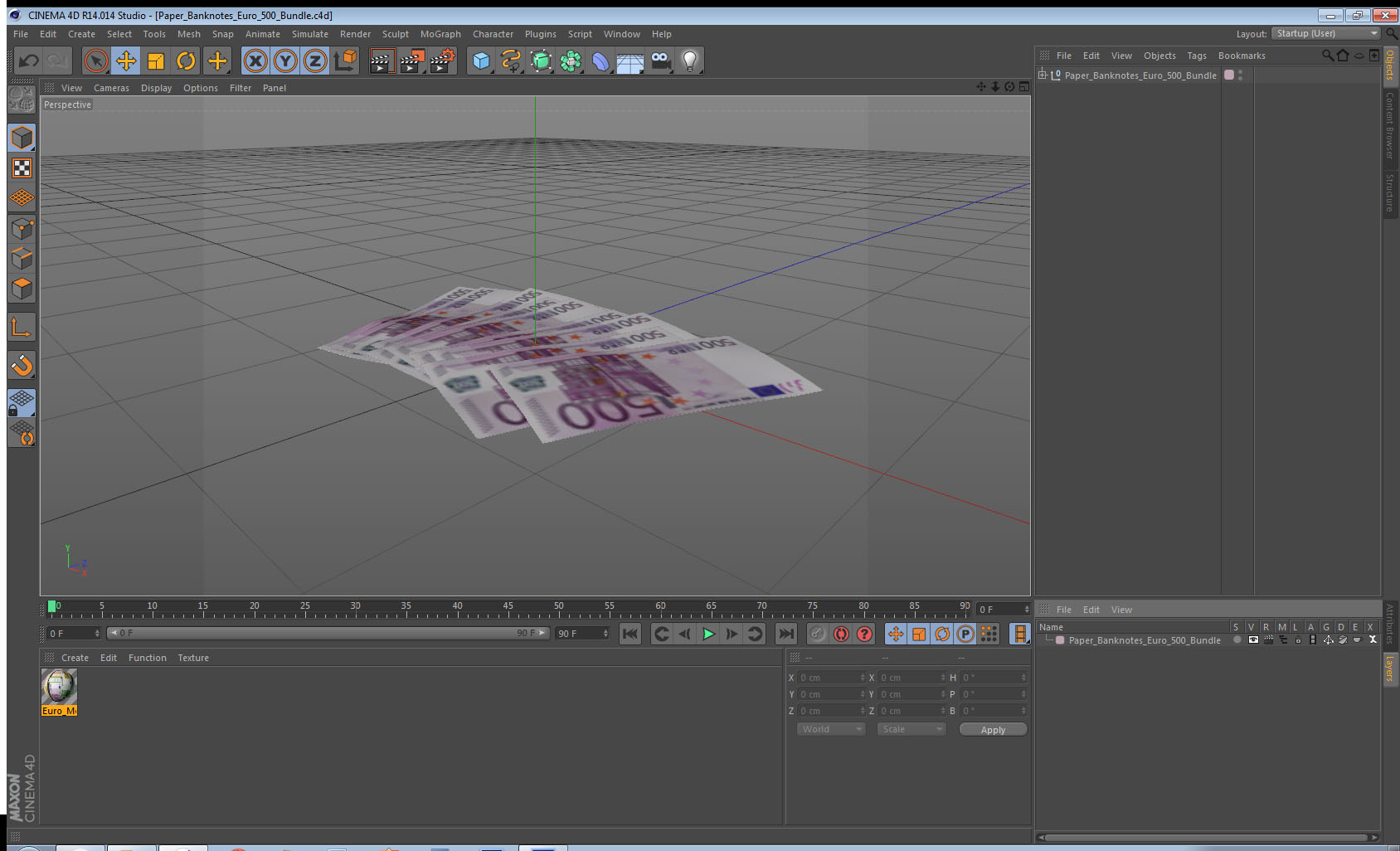Screen dimensions: 1400x851
Task: Open viewport Display menu
Action: coord(156,88)
